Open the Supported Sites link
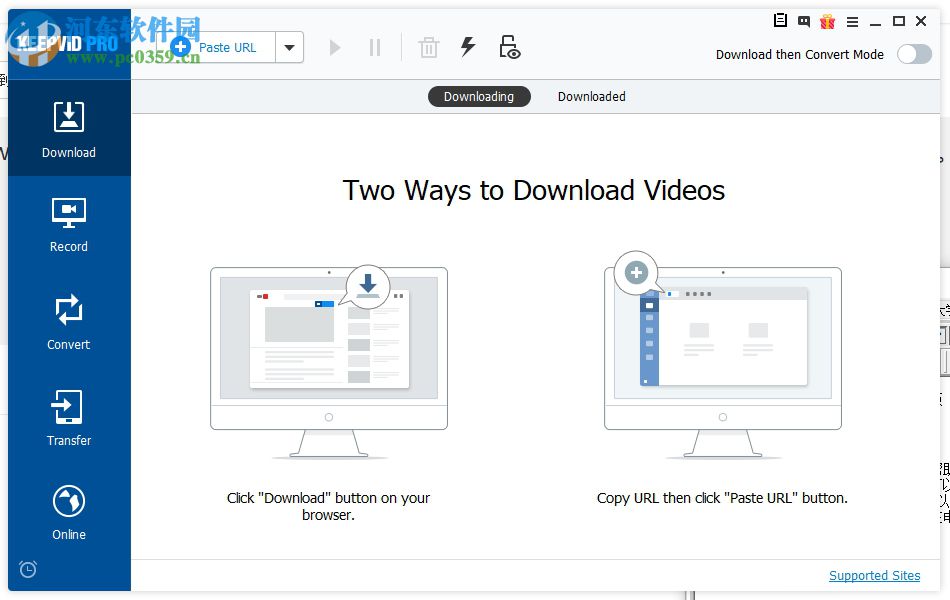The image size is (950, 600). pos(874,575)
